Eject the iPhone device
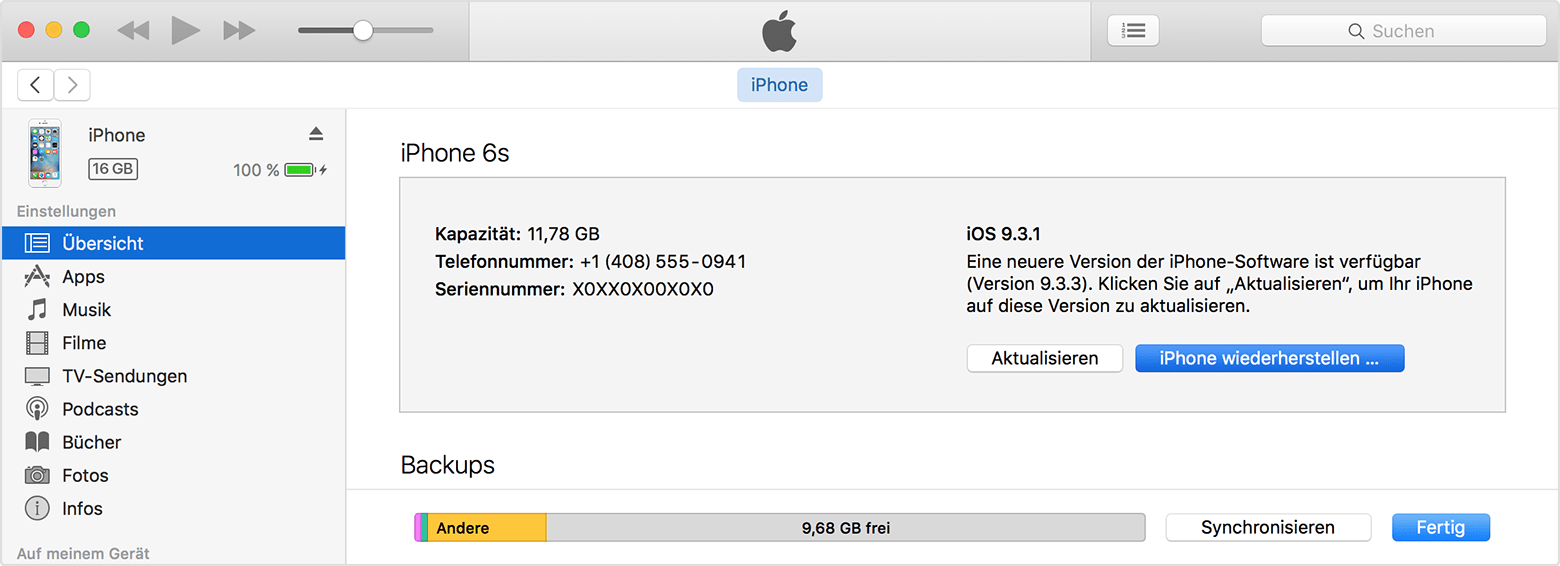This screenshot has height=566, width=1560. pos(316,134)
